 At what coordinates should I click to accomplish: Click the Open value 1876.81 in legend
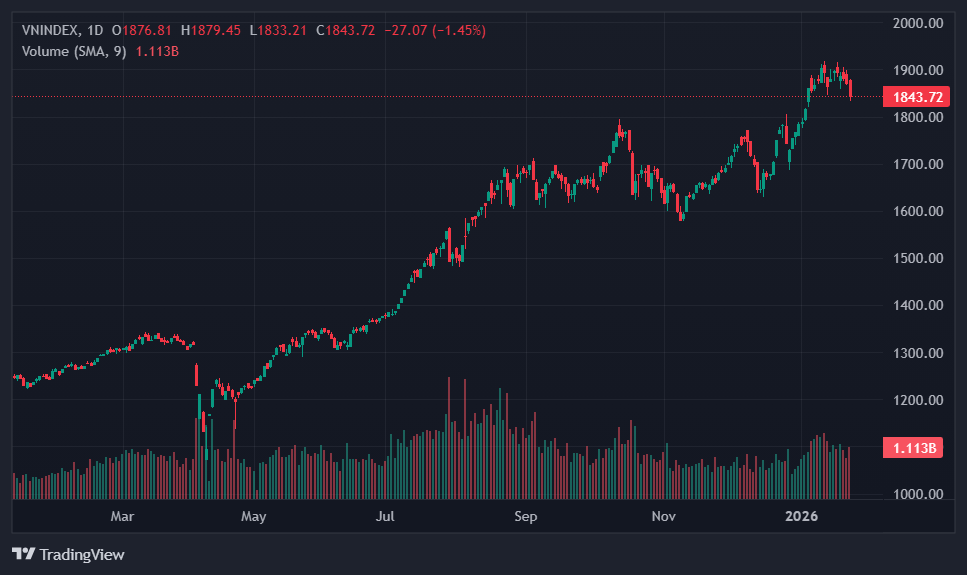click(x=146, y=30)
